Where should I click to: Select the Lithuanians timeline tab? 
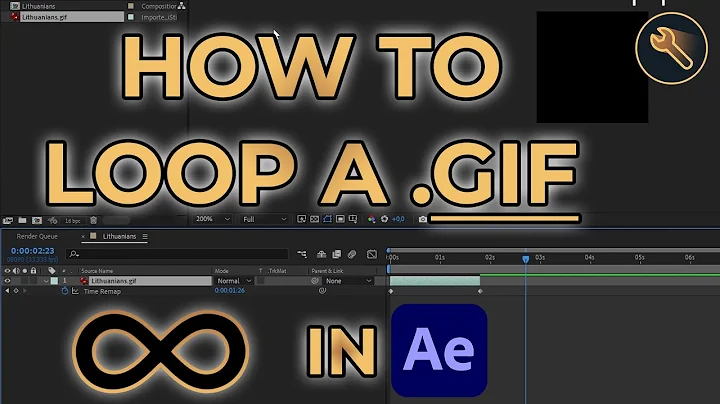click(x=119, y=236)
